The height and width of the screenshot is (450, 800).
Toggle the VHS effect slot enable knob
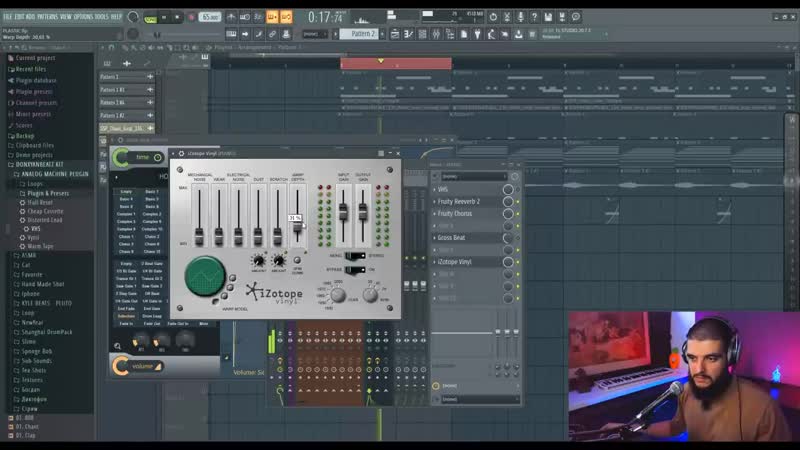tap(508, 189)
